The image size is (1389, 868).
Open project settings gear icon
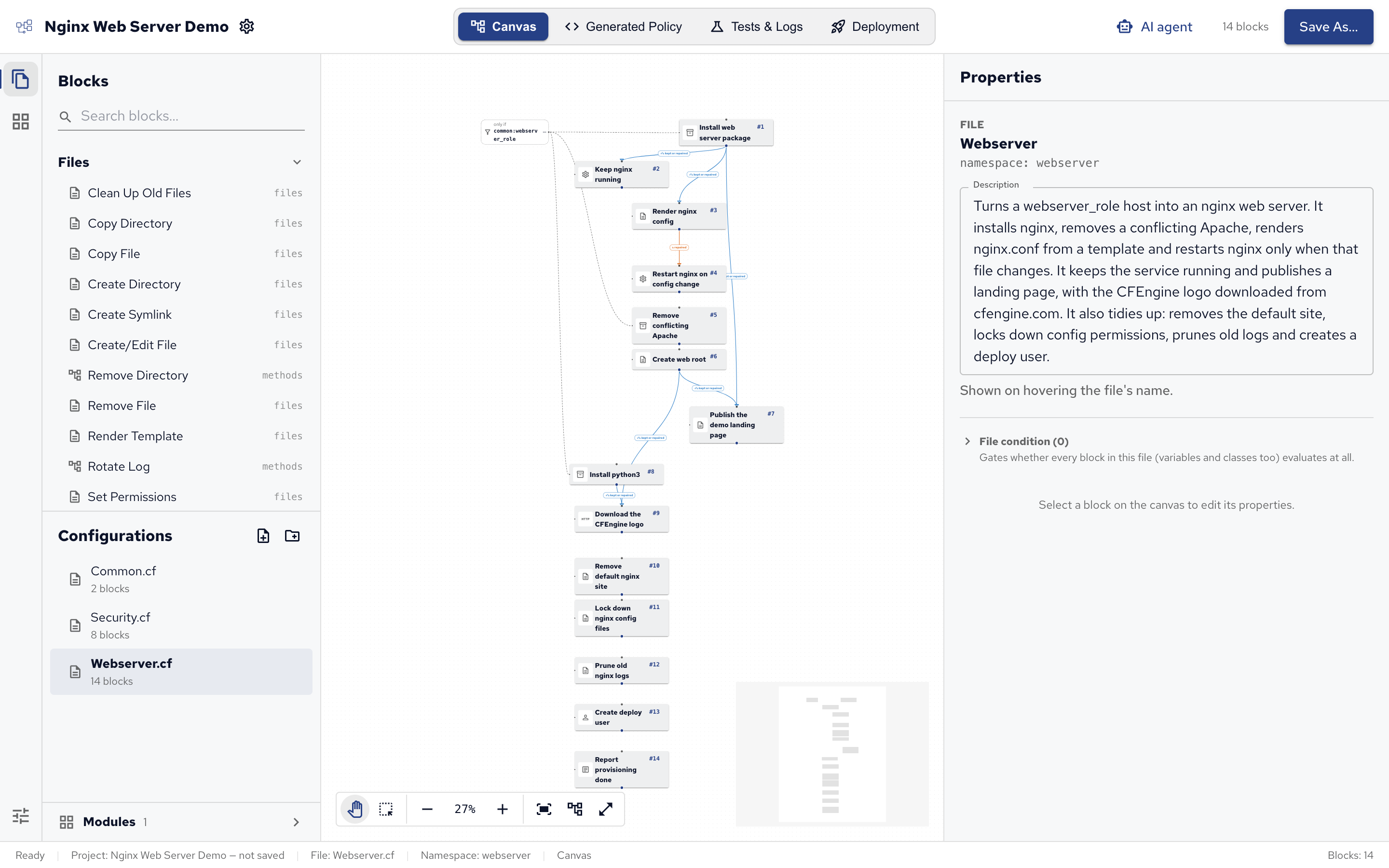click(246, 27)
